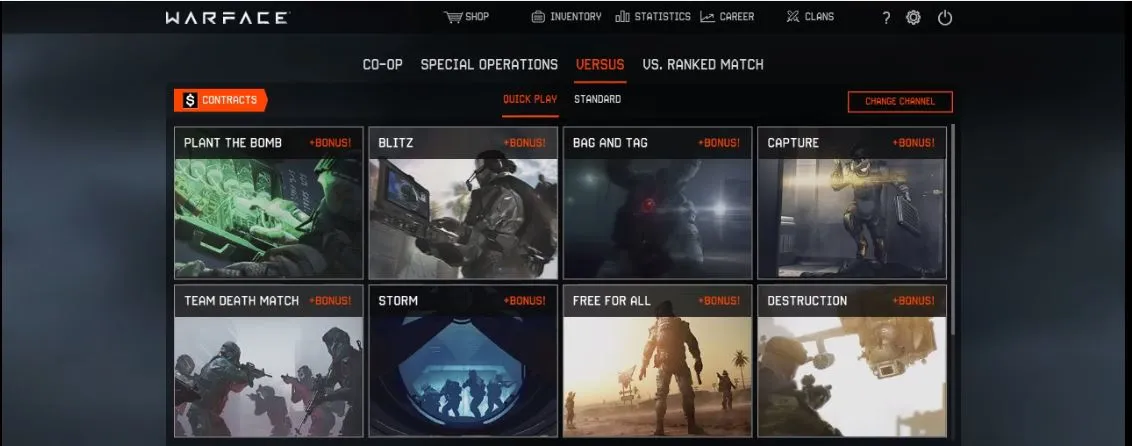Click the help question mark icon
Image resolution: width=1132 pixels, height=446 pixels.
(x=886, y=18)
